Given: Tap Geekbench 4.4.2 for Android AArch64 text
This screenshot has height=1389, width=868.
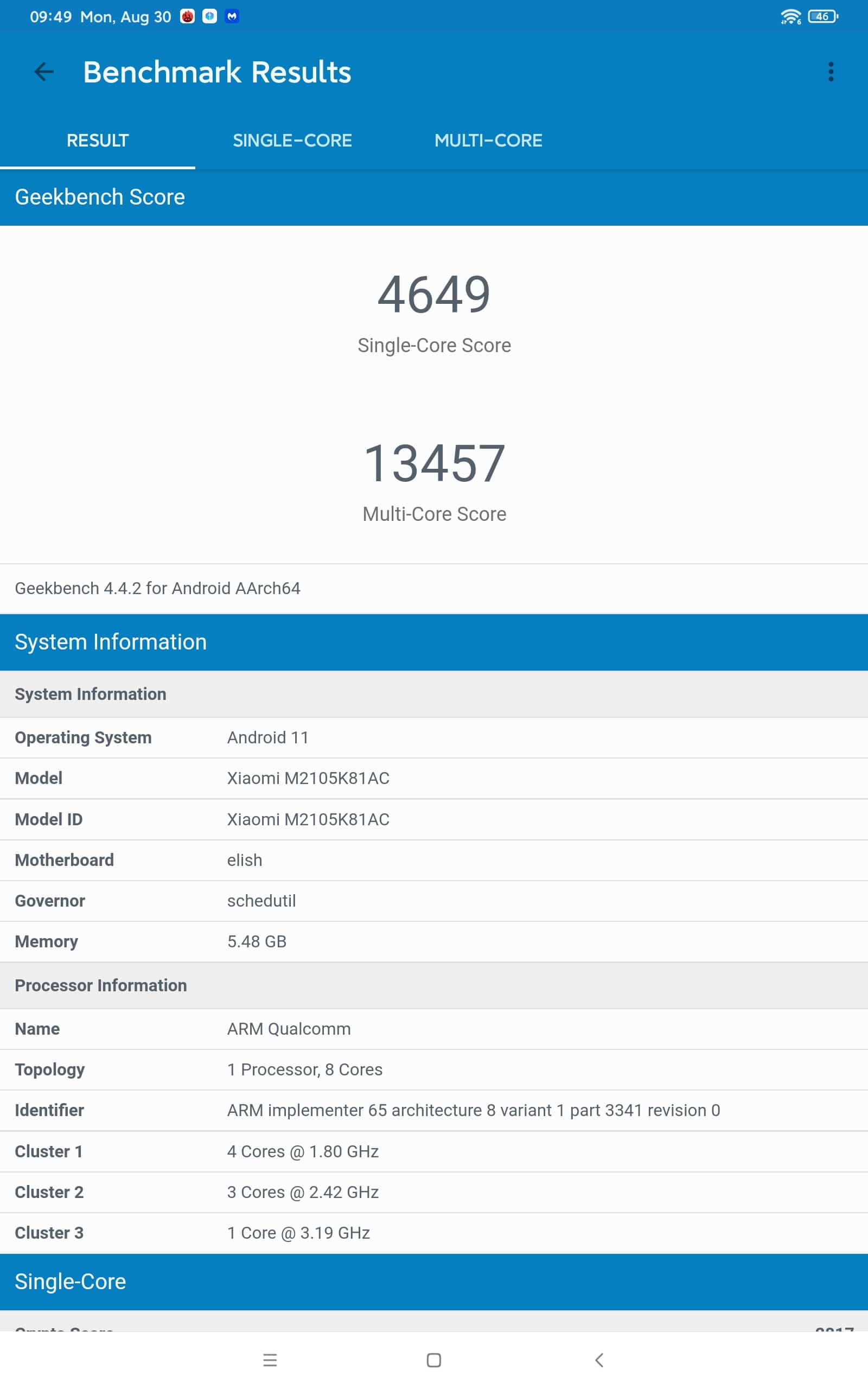Looking at the screenshot, I should [157, 588].
